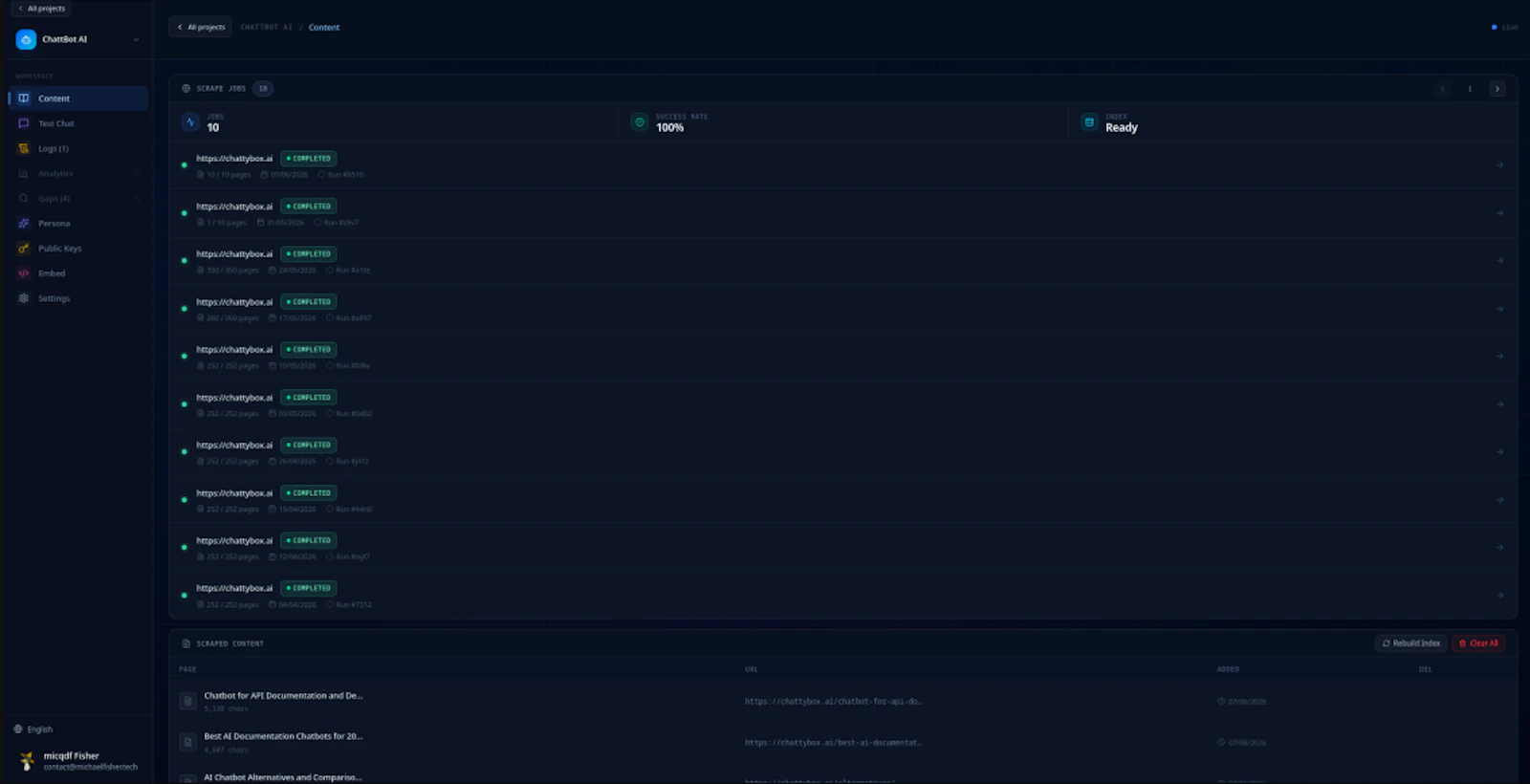Click the Ready index status

coord(1122,128)
